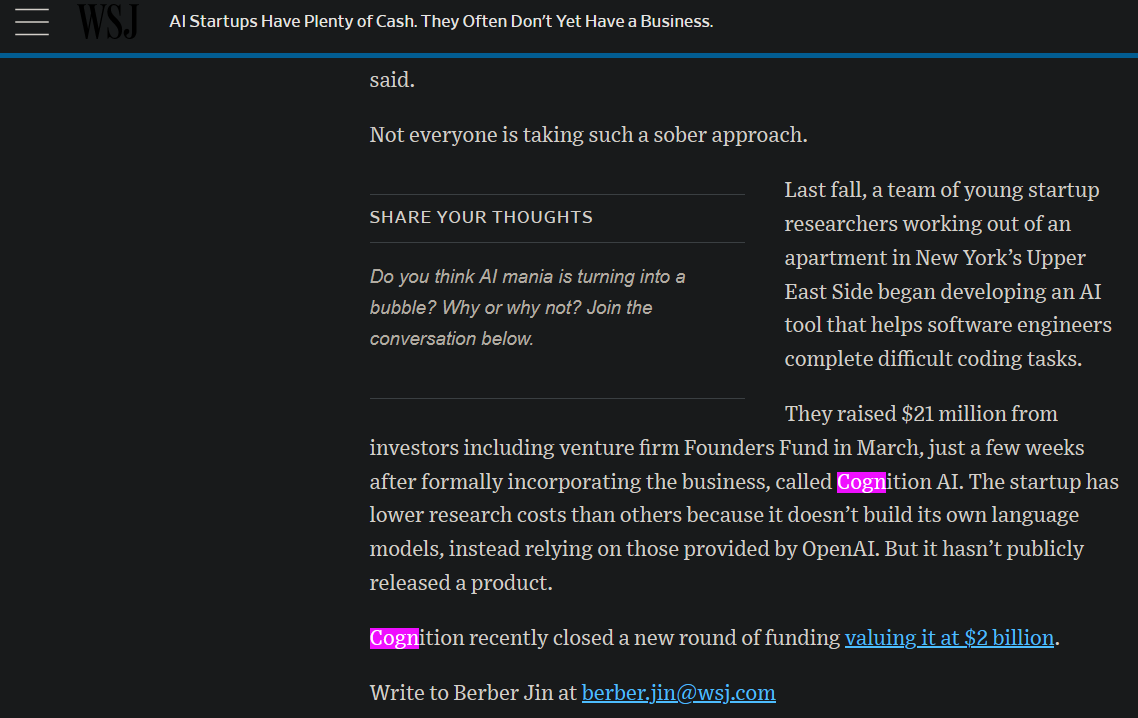
Task: Click "Join the conversation below" prompt text
Action: pos(510,323)
